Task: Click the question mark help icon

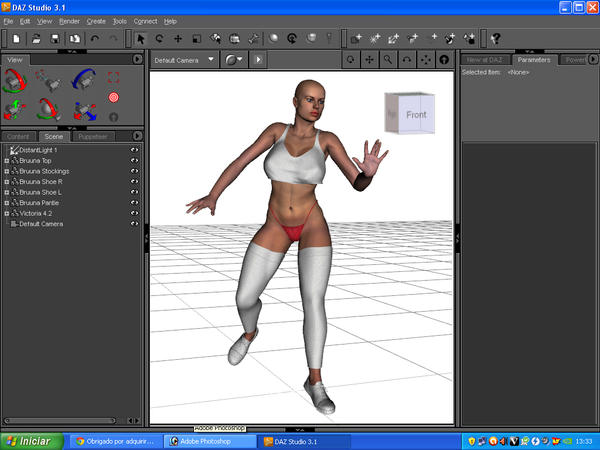Action: [496, 39]
